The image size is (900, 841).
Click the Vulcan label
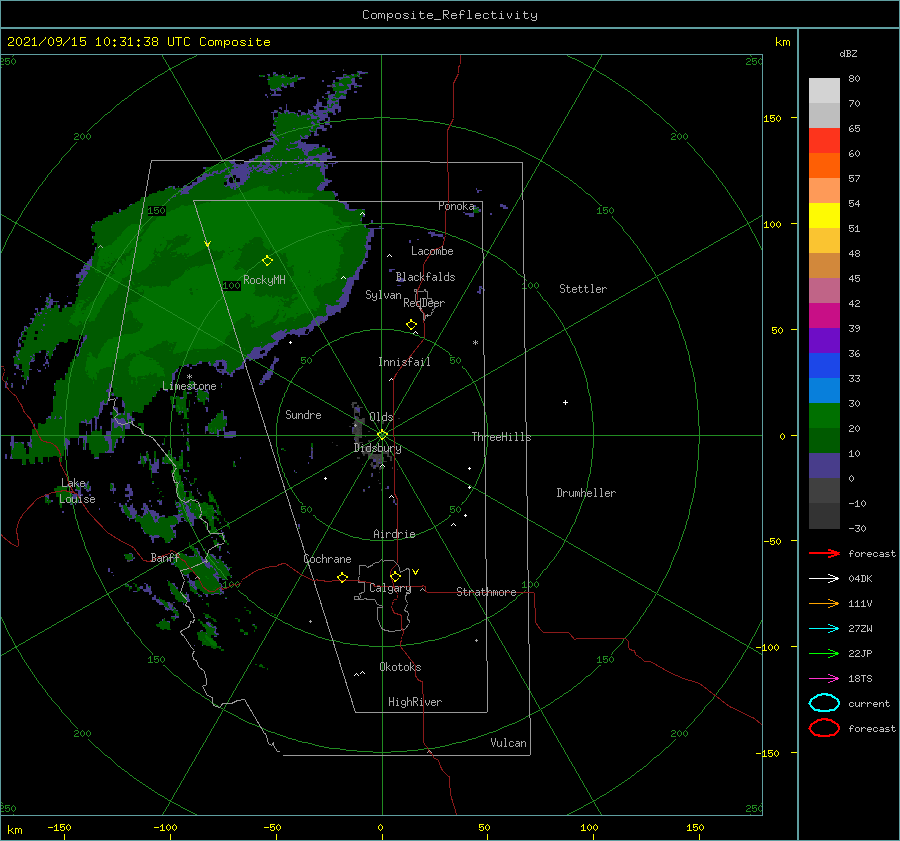[x=508, y=743]
